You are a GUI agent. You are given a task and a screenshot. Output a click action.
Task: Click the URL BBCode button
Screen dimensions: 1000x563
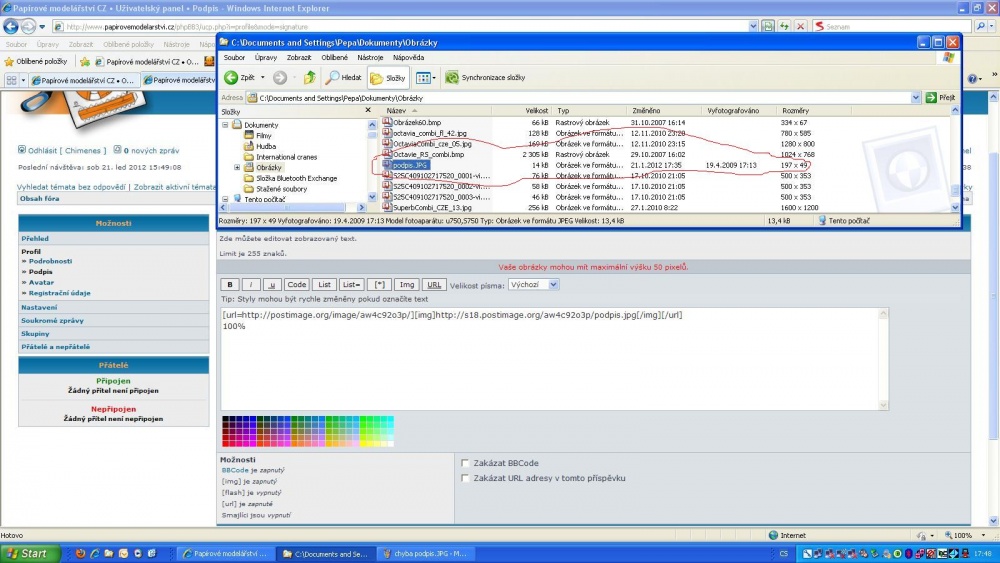click(434, 284)
